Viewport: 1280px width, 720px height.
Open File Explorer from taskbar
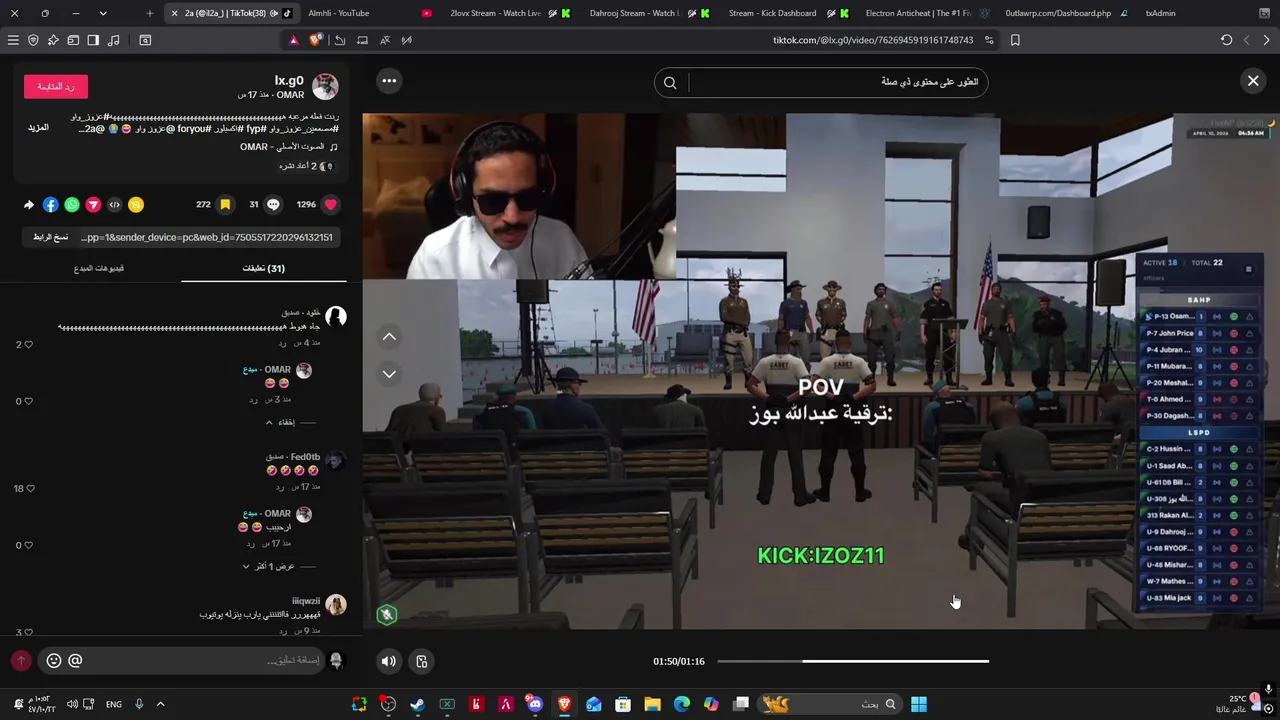point(652,704)
